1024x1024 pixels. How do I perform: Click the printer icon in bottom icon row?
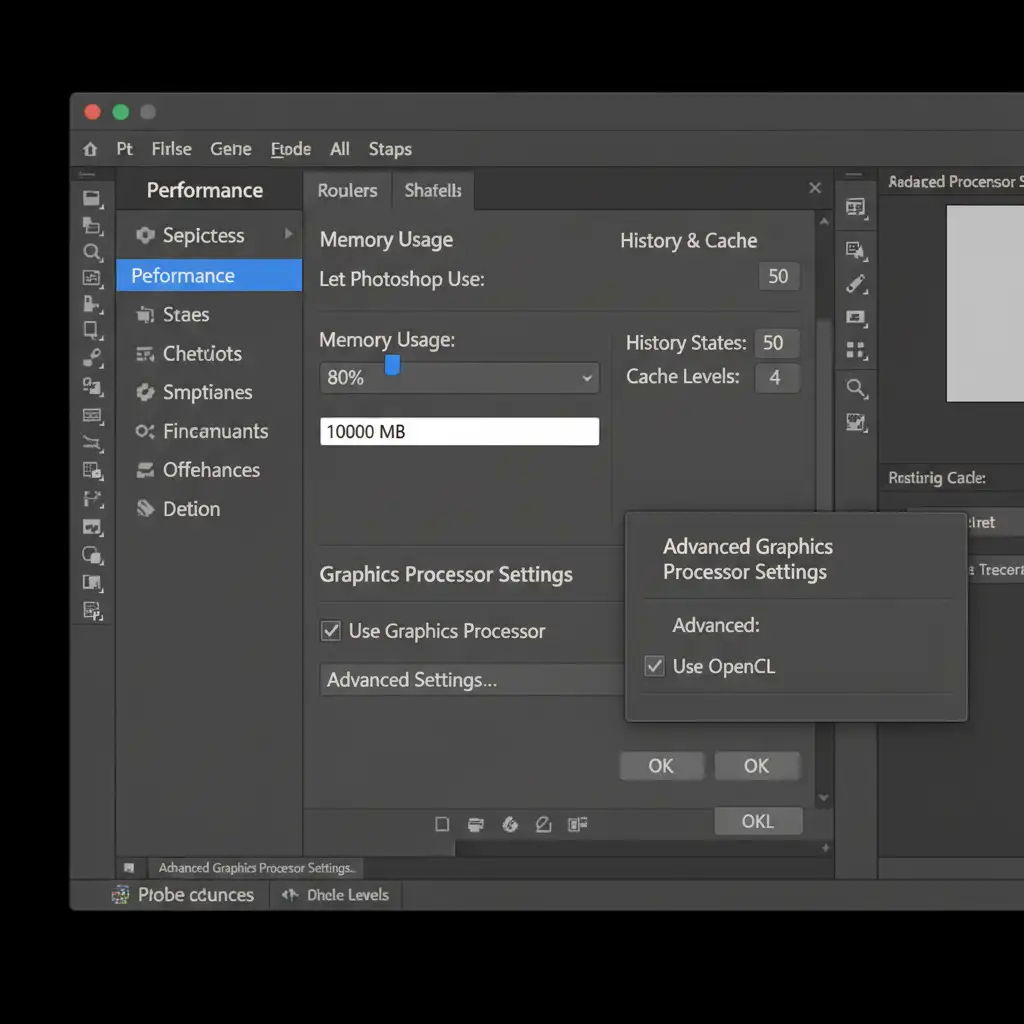click(476, 824)
